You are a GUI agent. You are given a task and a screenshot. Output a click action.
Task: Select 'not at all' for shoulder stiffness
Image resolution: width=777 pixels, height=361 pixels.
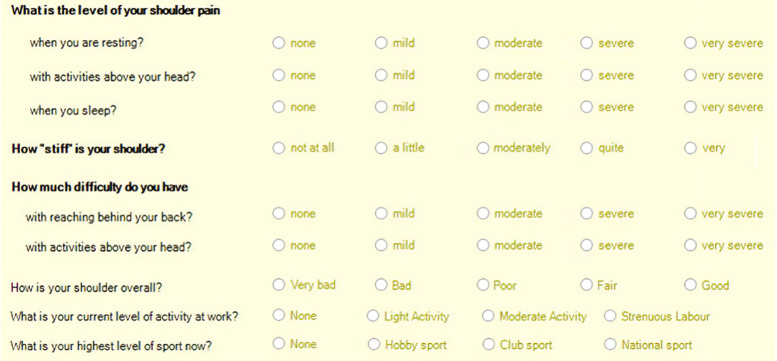(x=278, y=148)
